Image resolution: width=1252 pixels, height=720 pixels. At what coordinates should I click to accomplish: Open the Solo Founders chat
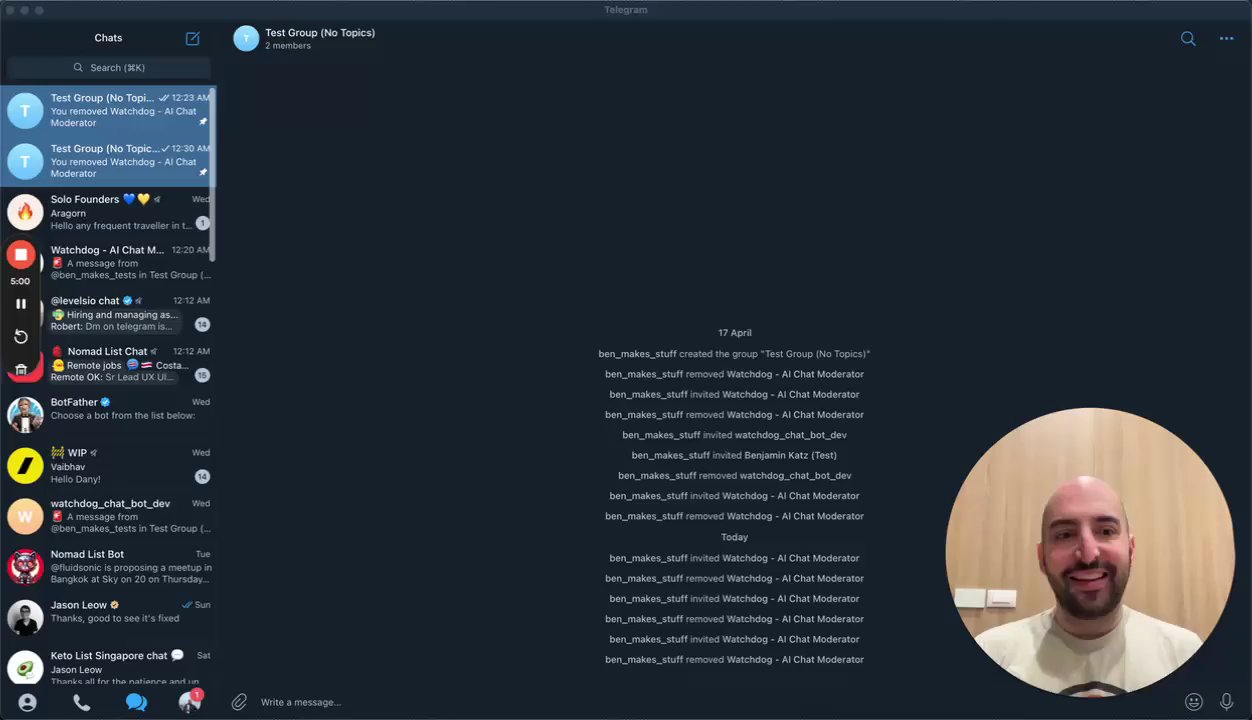click(108, 212)
